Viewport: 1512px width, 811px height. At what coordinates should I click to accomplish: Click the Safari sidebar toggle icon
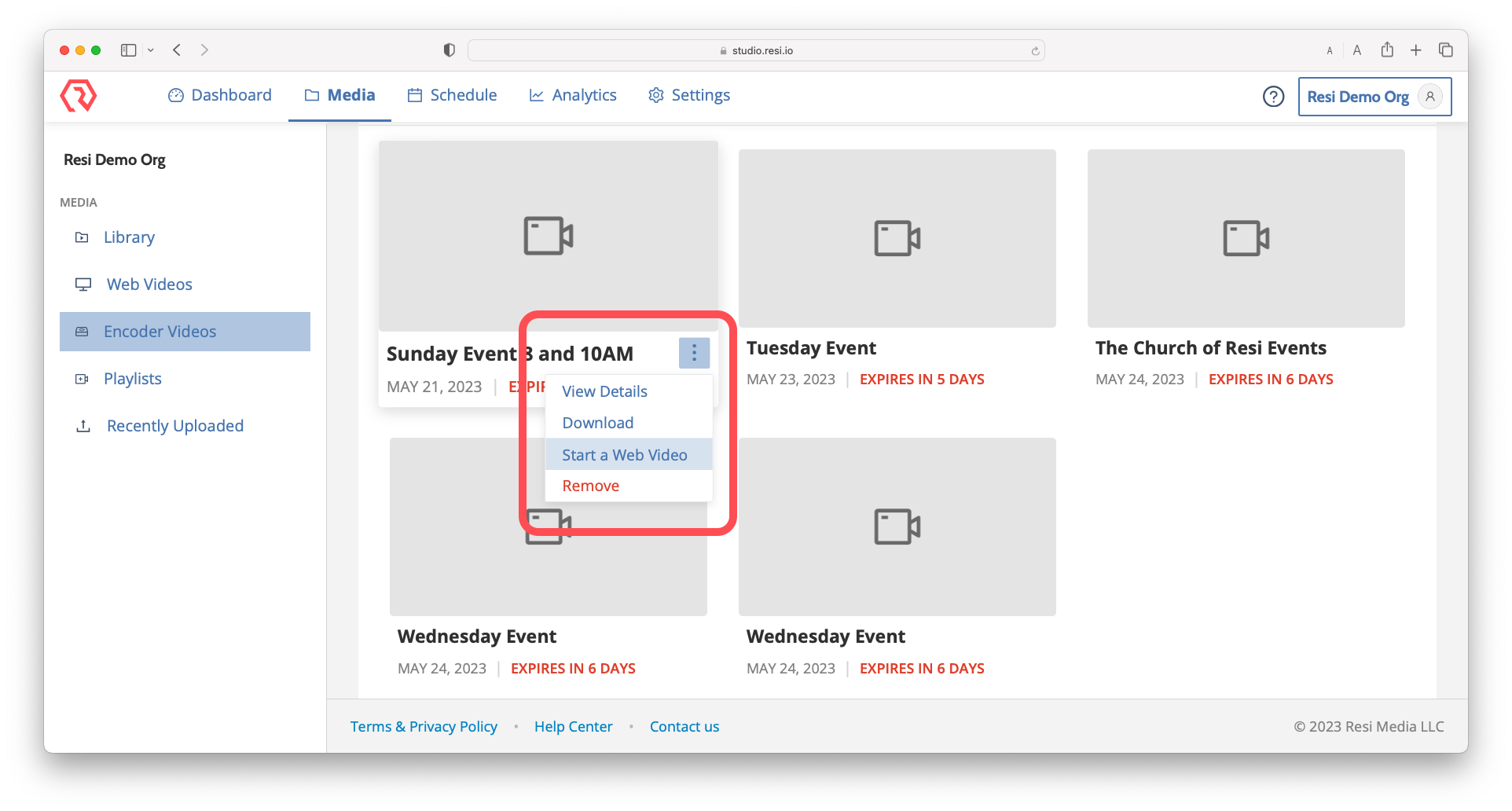tap(128, 50)
